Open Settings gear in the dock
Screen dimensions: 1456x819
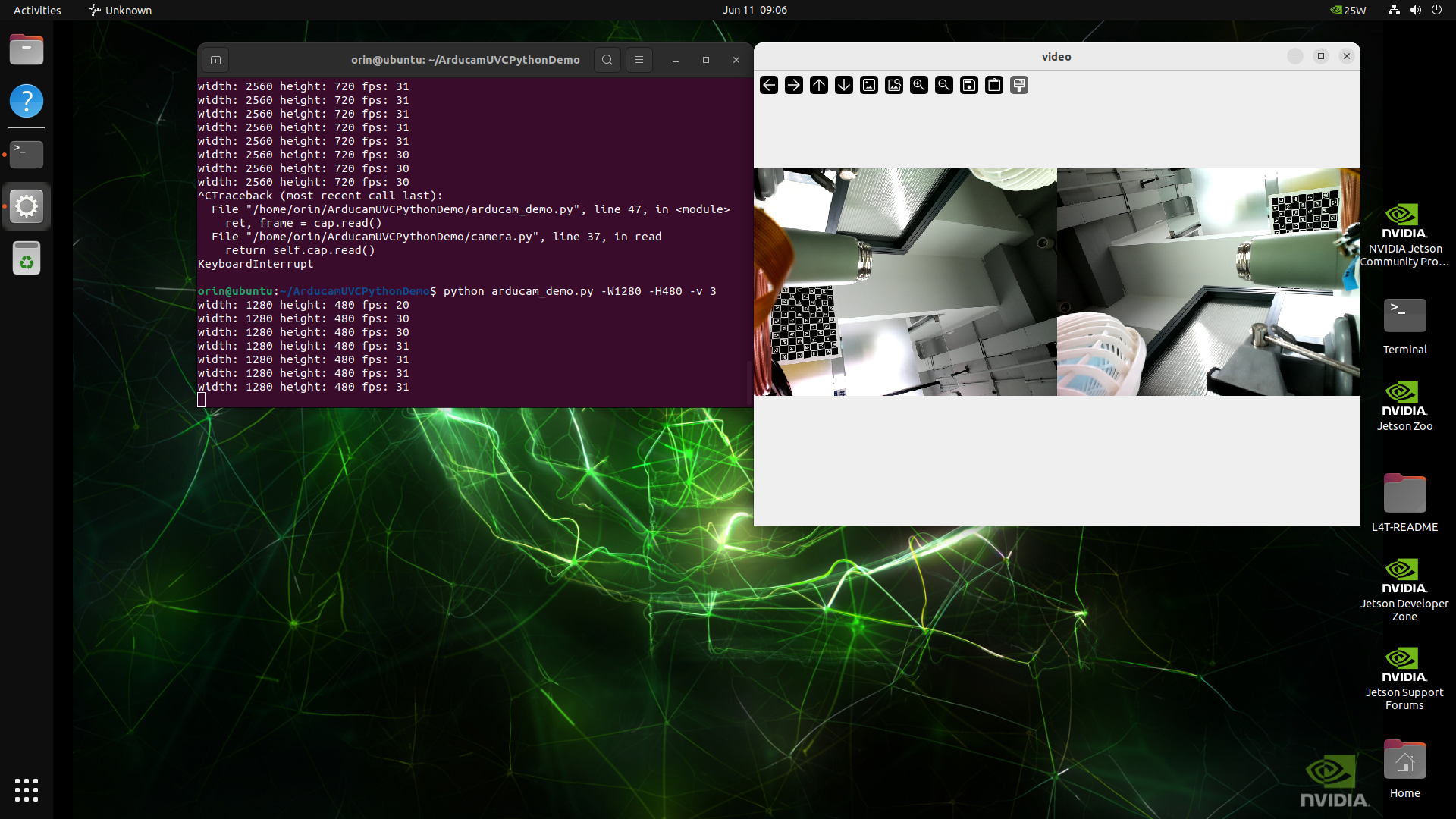(27, 206)
